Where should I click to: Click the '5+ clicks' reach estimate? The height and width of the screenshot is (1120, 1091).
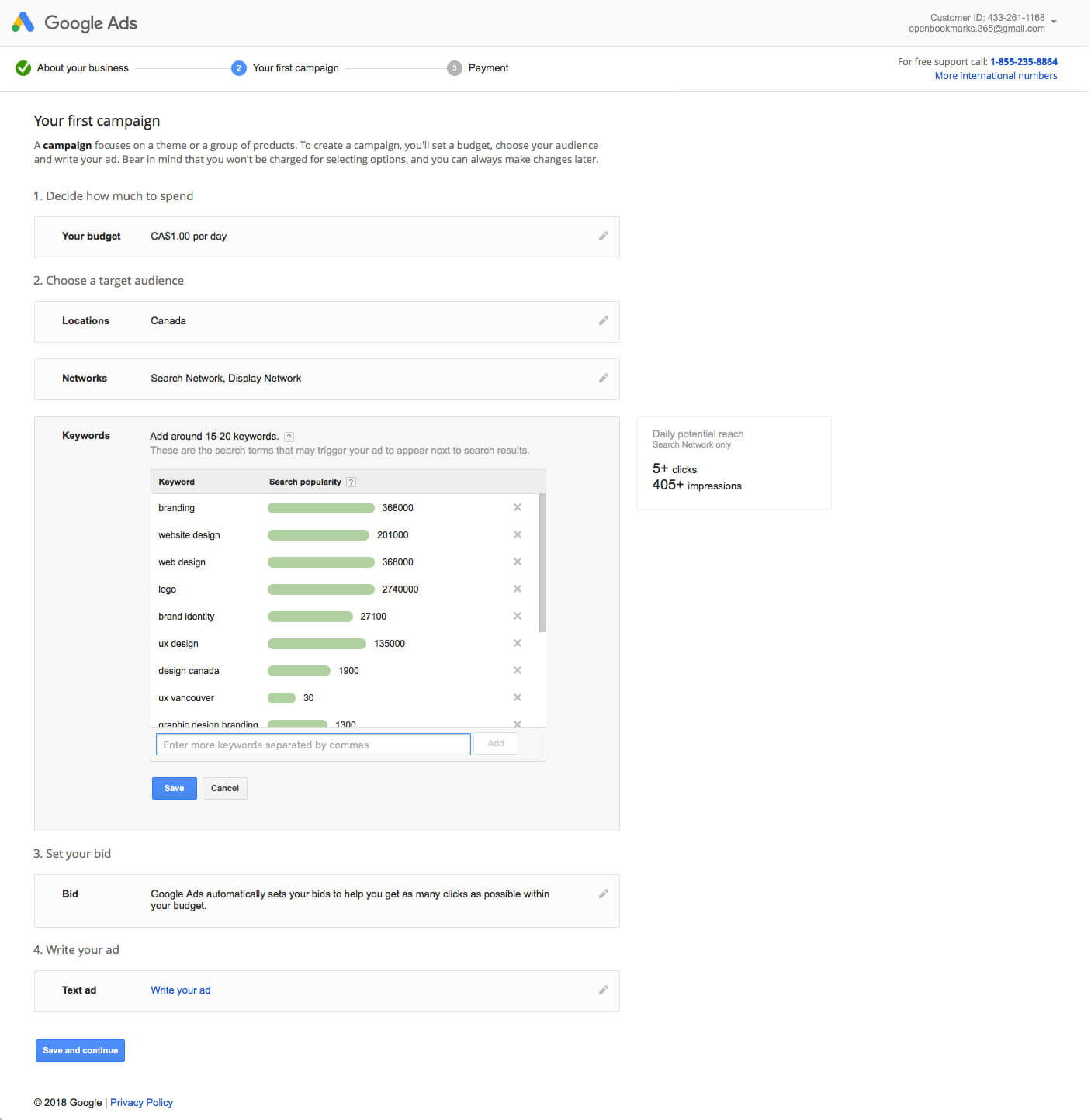coord(674,469)
